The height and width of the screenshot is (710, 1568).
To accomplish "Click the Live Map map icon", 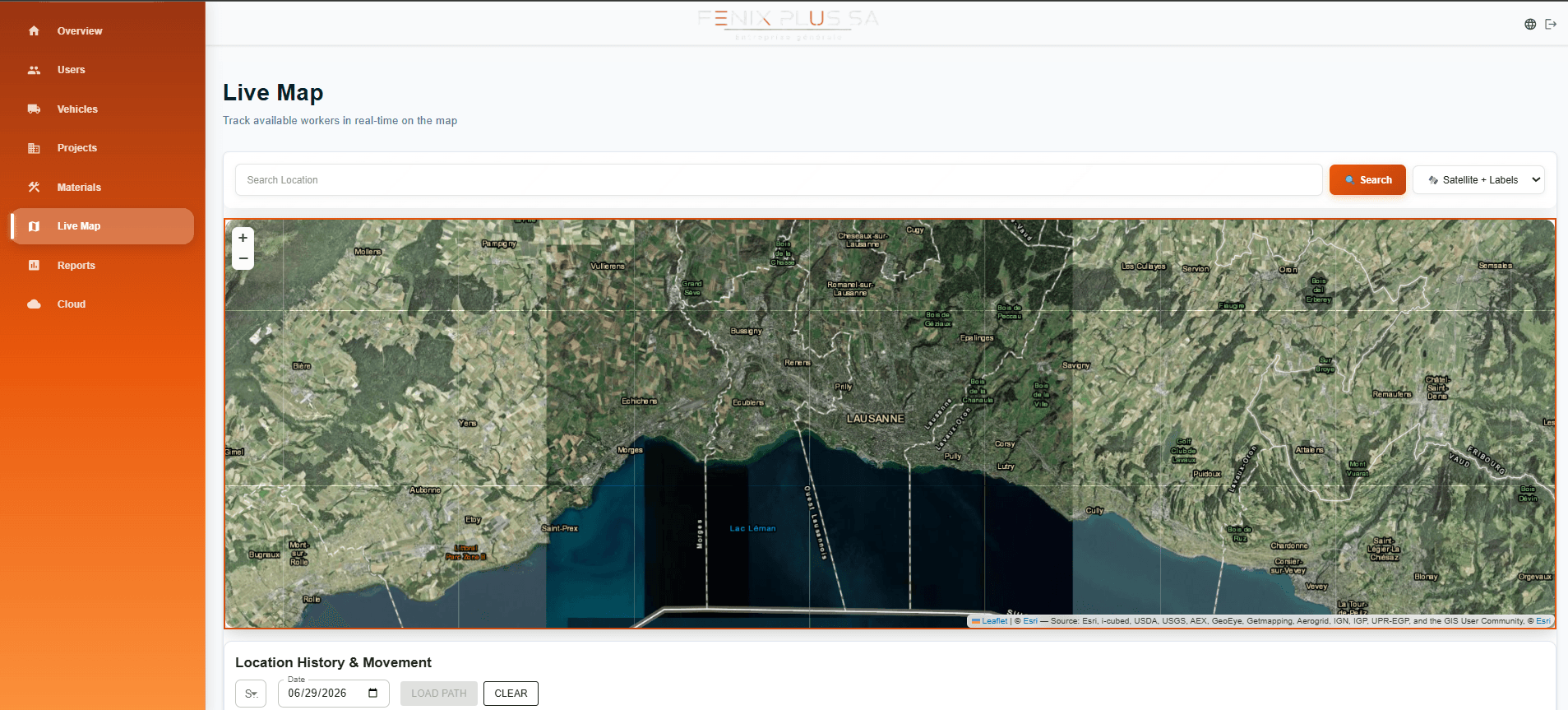I will (x=34, y=226).
